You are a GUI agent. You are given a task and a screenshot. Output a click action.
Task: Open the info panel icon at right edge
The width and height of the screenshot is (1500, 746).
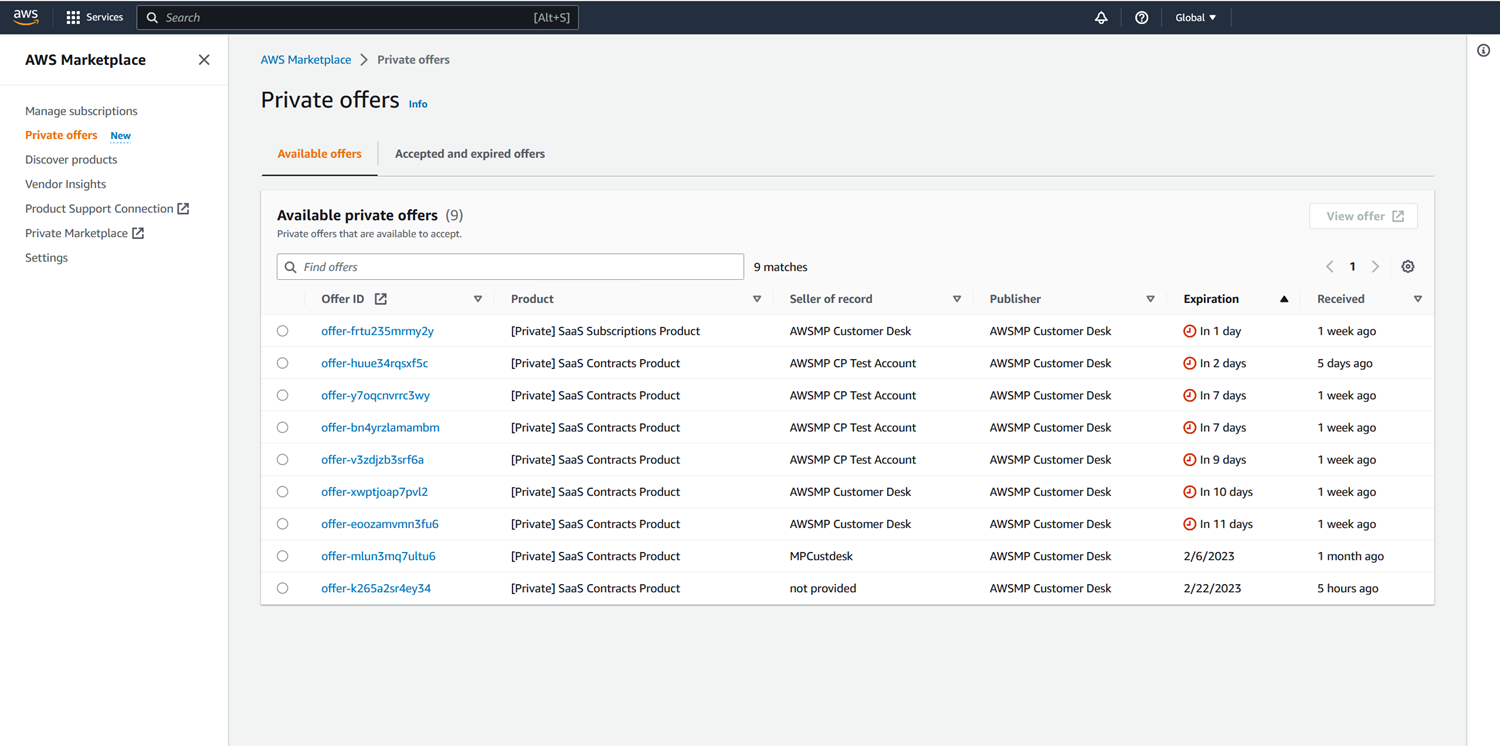pos(1483,51)
